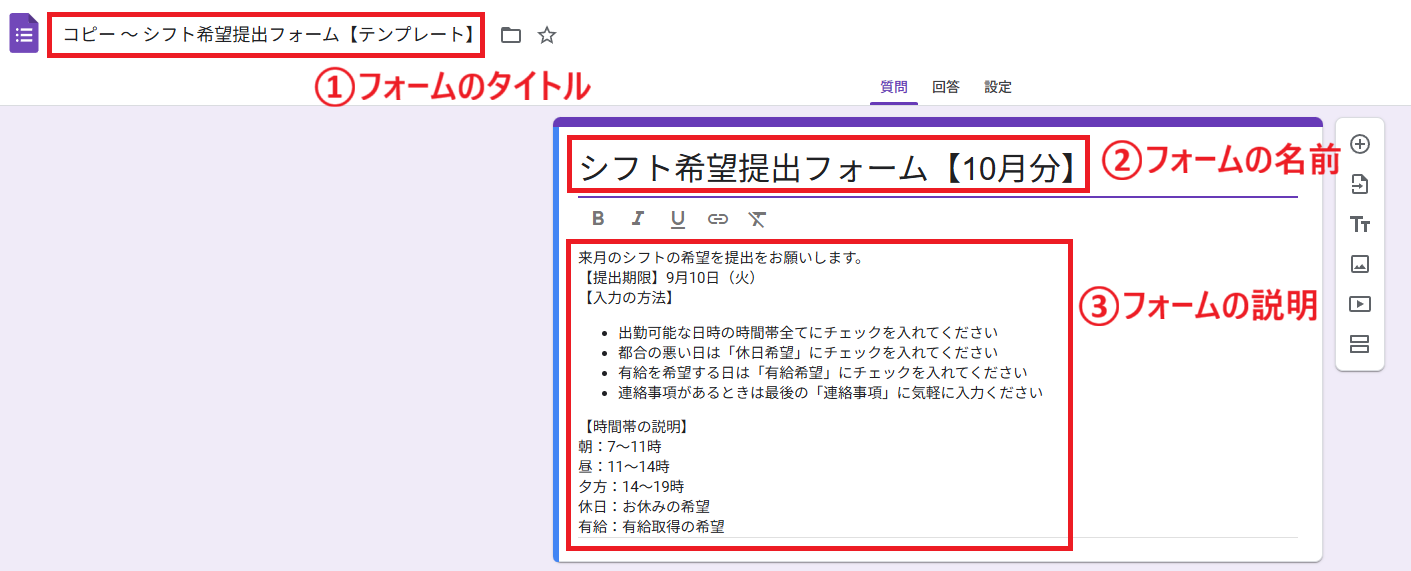Click the insert link icon

717,218
